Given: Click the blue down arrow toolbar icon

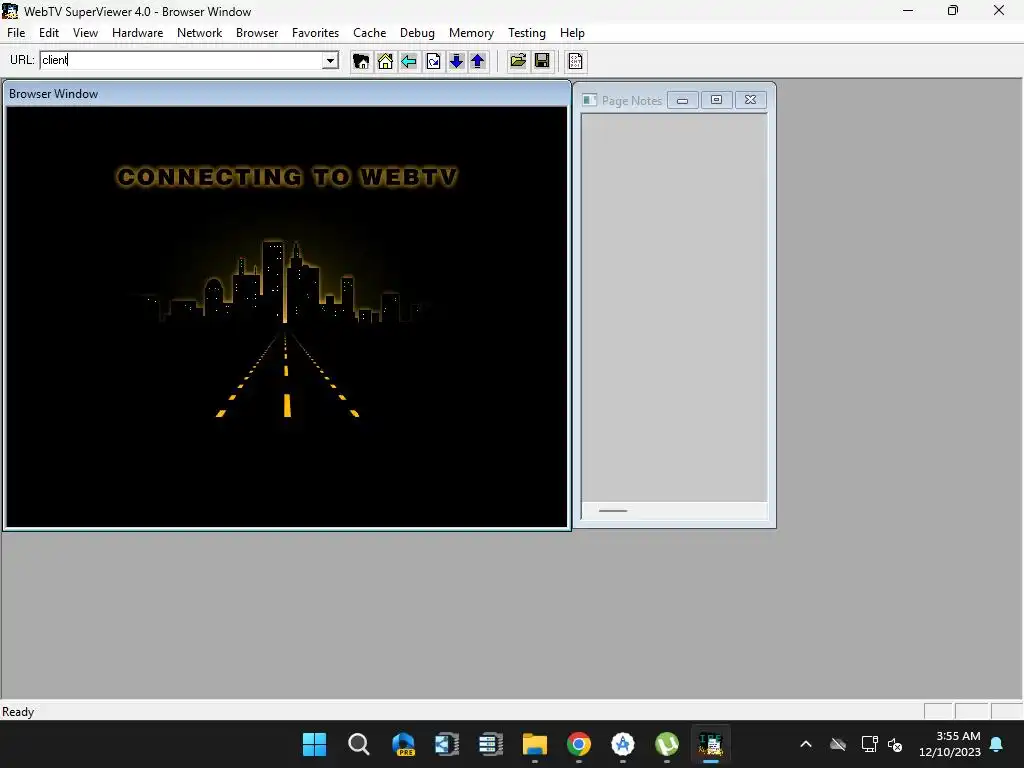Looking at the screenshot, I should click(x=456, y=61).
